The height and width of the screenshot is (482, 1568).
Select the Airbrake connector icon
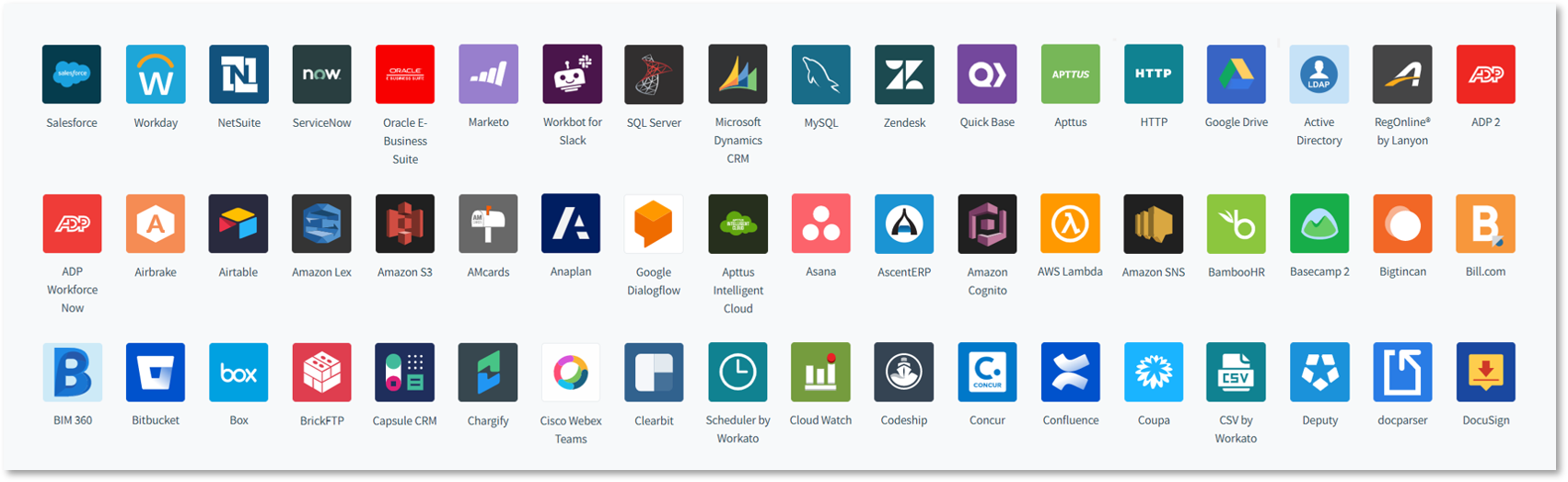pos(156,224)
